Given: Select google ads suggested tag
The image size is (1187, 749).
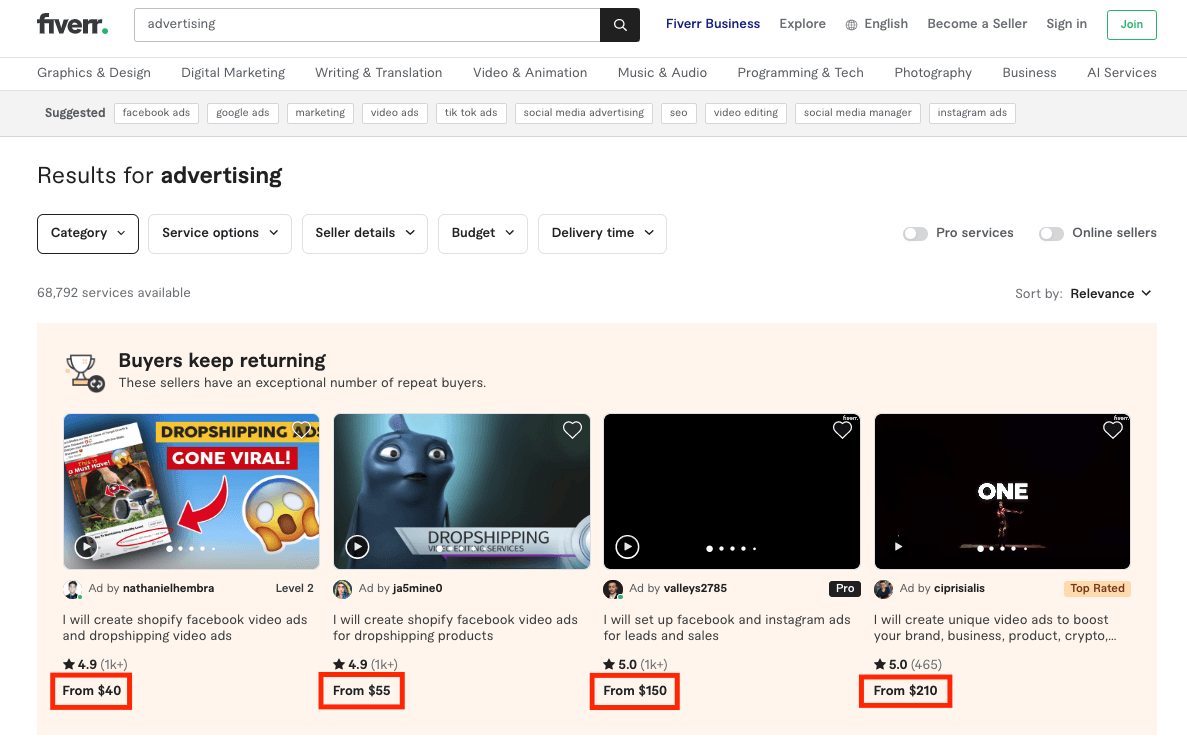Looking at the screenshot, I should point(243,113).
